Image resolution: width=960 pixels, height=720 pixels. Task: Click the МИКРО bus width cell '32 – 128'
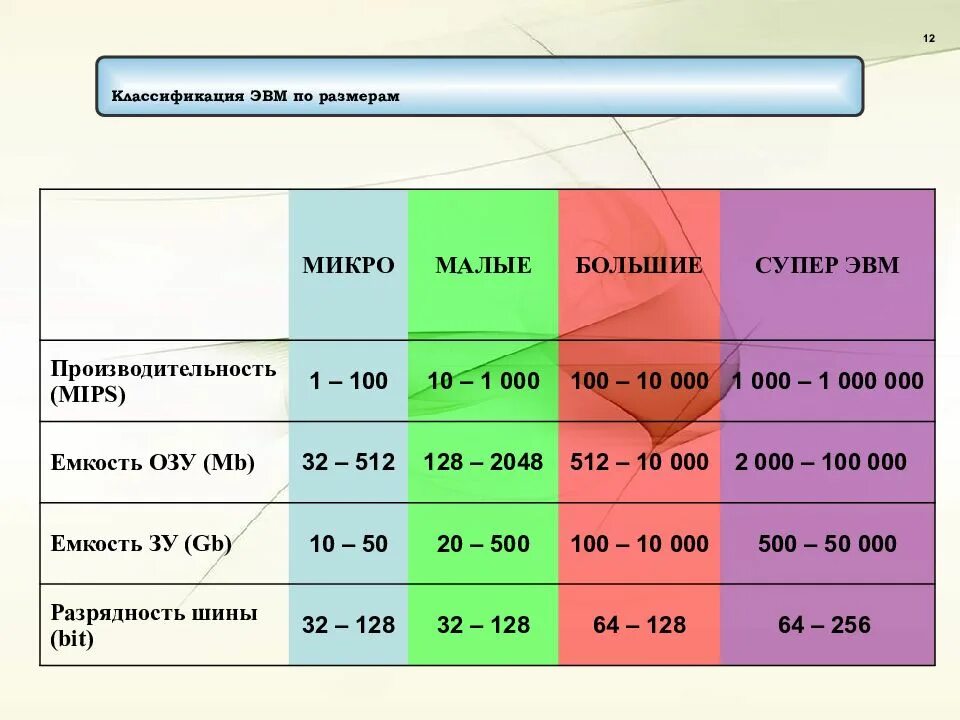(x=348, y=625)
